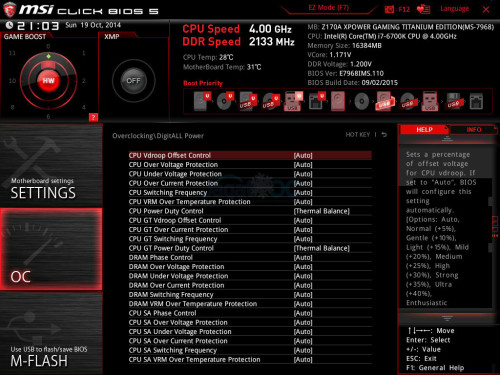This screenshot has width=500, height=375.
Task: Switch to the HELP tab
Action: 424,130
